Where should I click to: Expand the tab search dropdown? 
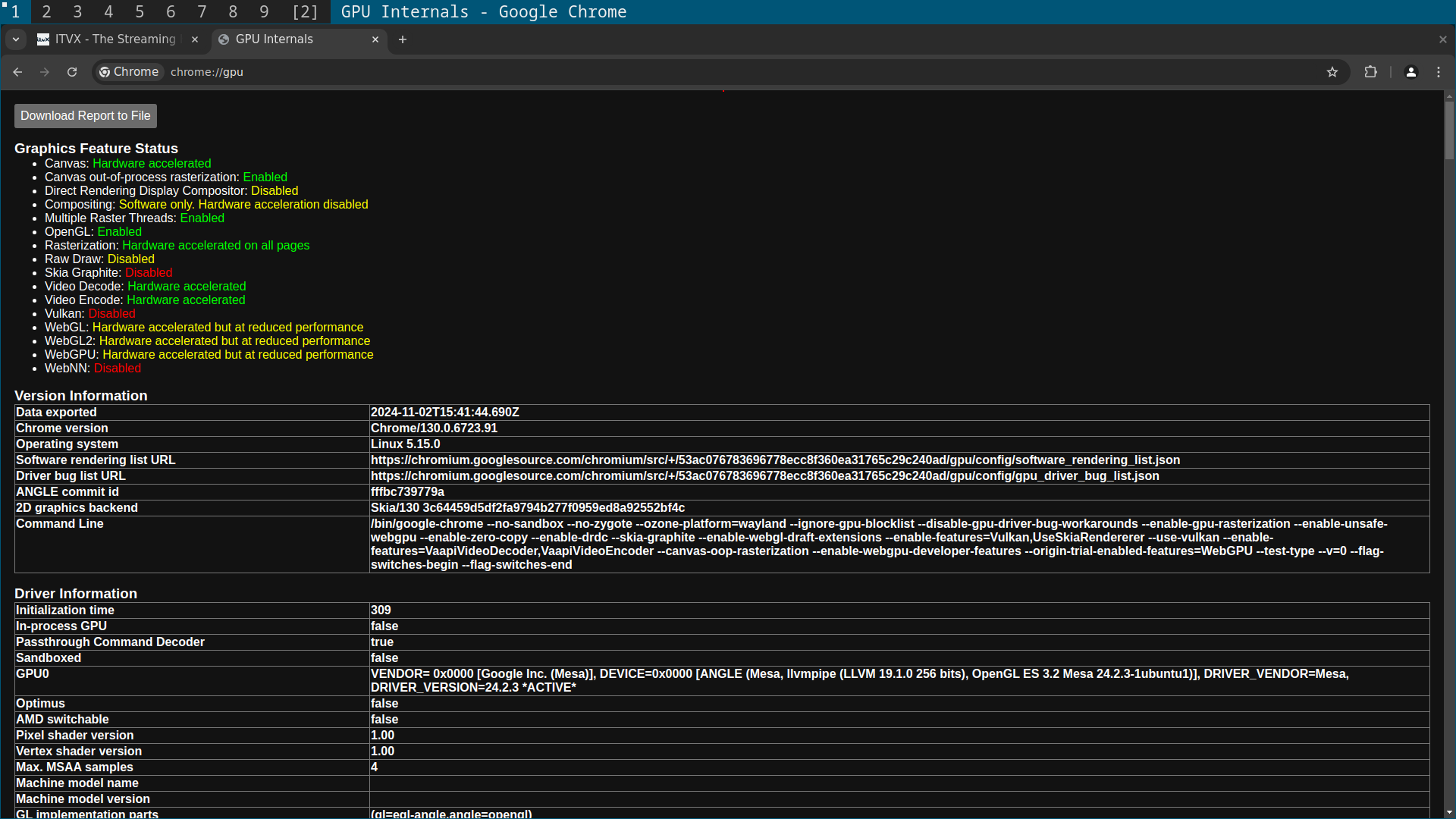click(x=16, y=39)
